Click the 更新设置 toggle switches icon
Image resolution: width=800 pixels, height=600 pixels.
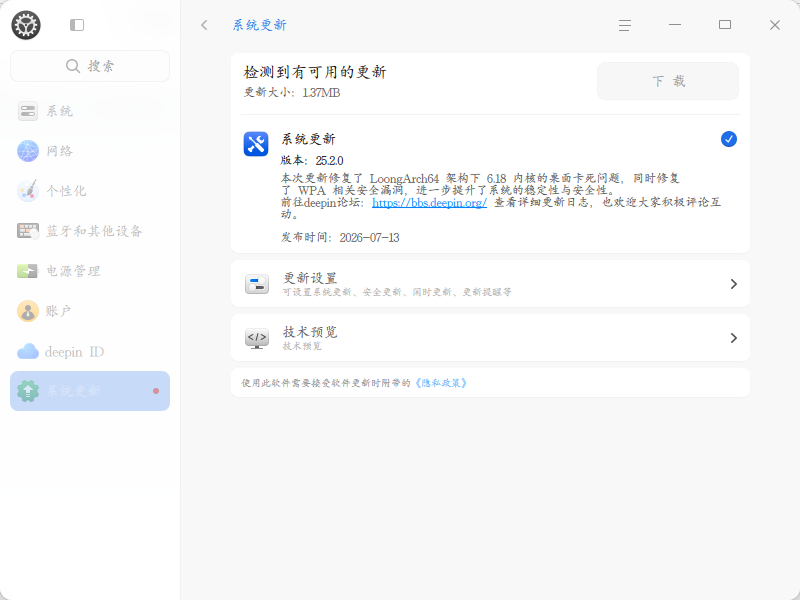point(257,284)
